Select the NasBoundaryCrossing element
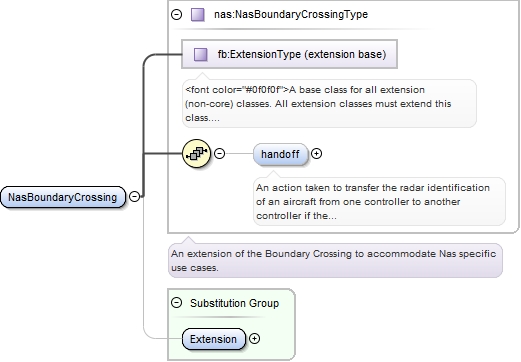 point(63,197)
